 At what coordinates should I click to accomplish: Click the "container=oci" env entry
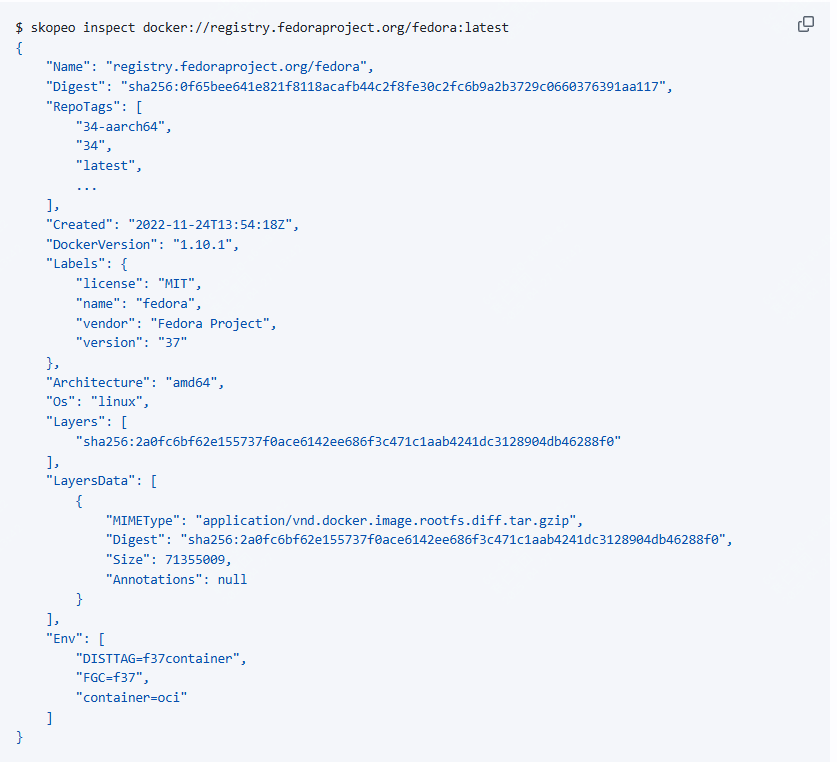131,697
